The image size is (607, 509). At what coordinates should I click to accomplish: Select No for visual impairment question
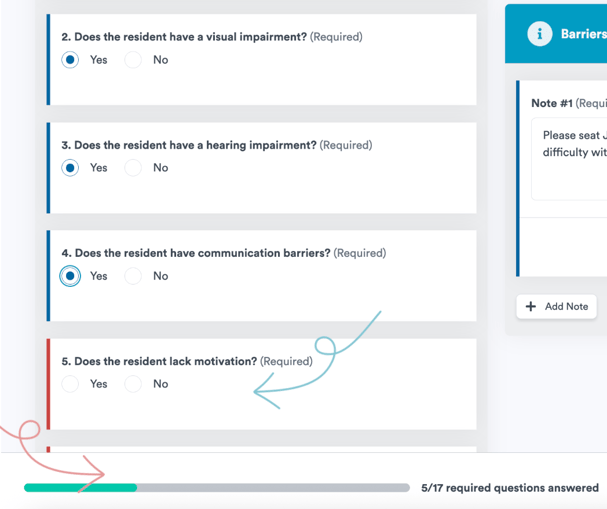click(133, 60)
